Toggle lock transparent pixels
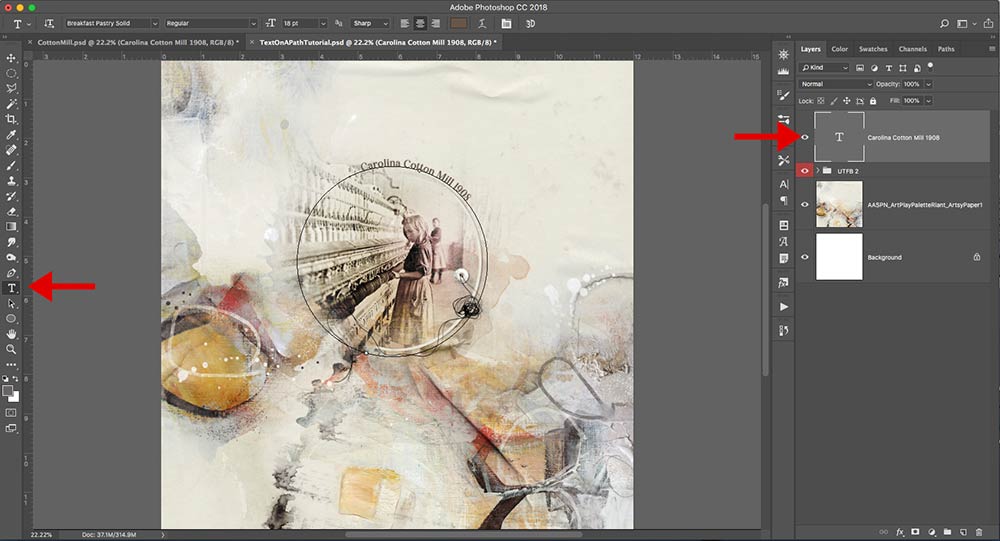 pyautogui.click(x=821, y=101)
